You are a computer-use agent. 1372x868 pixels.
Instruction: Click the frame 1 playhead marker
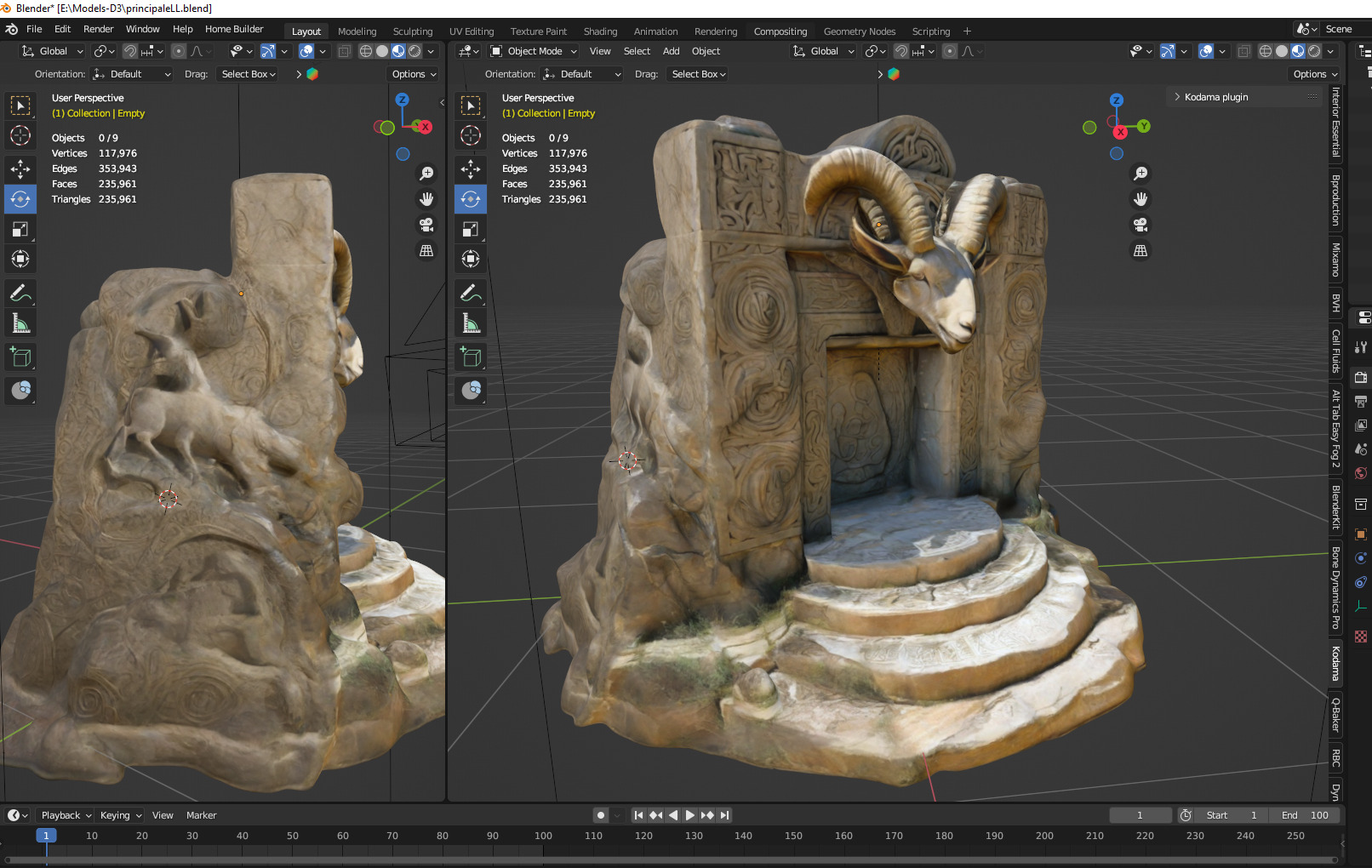(46, 836)
